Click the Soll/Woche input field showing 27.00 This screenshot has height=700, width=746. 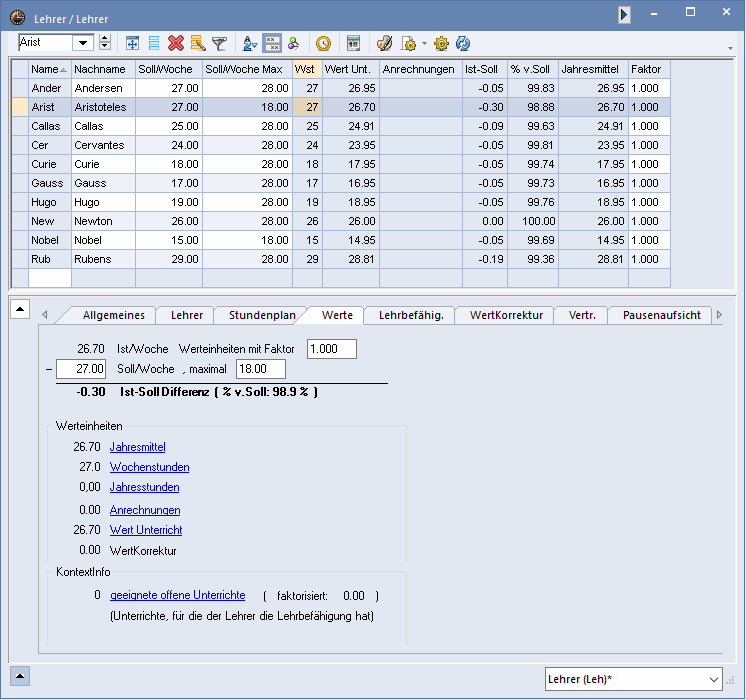coord(81,369)
